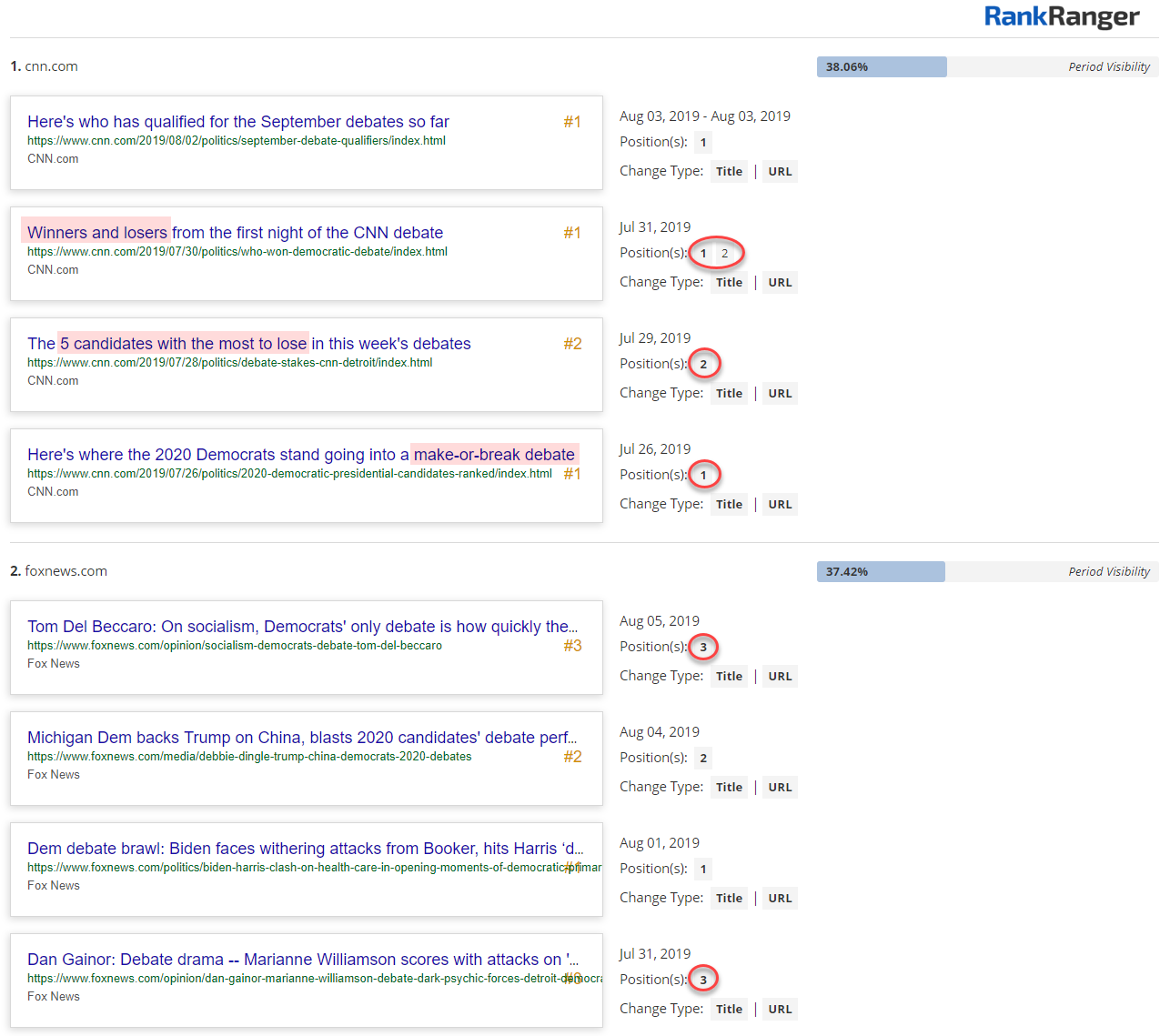Click the september-debate-qualifiers CNN URL
Screen dimensions: 1160x1036
tap(237, 141)
